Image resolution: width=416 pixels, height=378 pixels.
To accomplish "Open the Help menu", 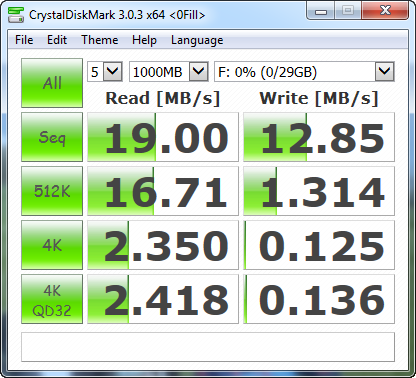I will click(144, 40).
